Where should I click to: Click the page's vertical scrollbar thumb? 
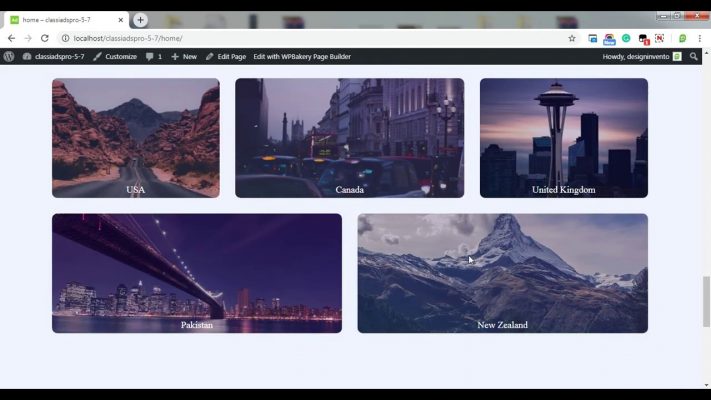click(x=706, y=302)
